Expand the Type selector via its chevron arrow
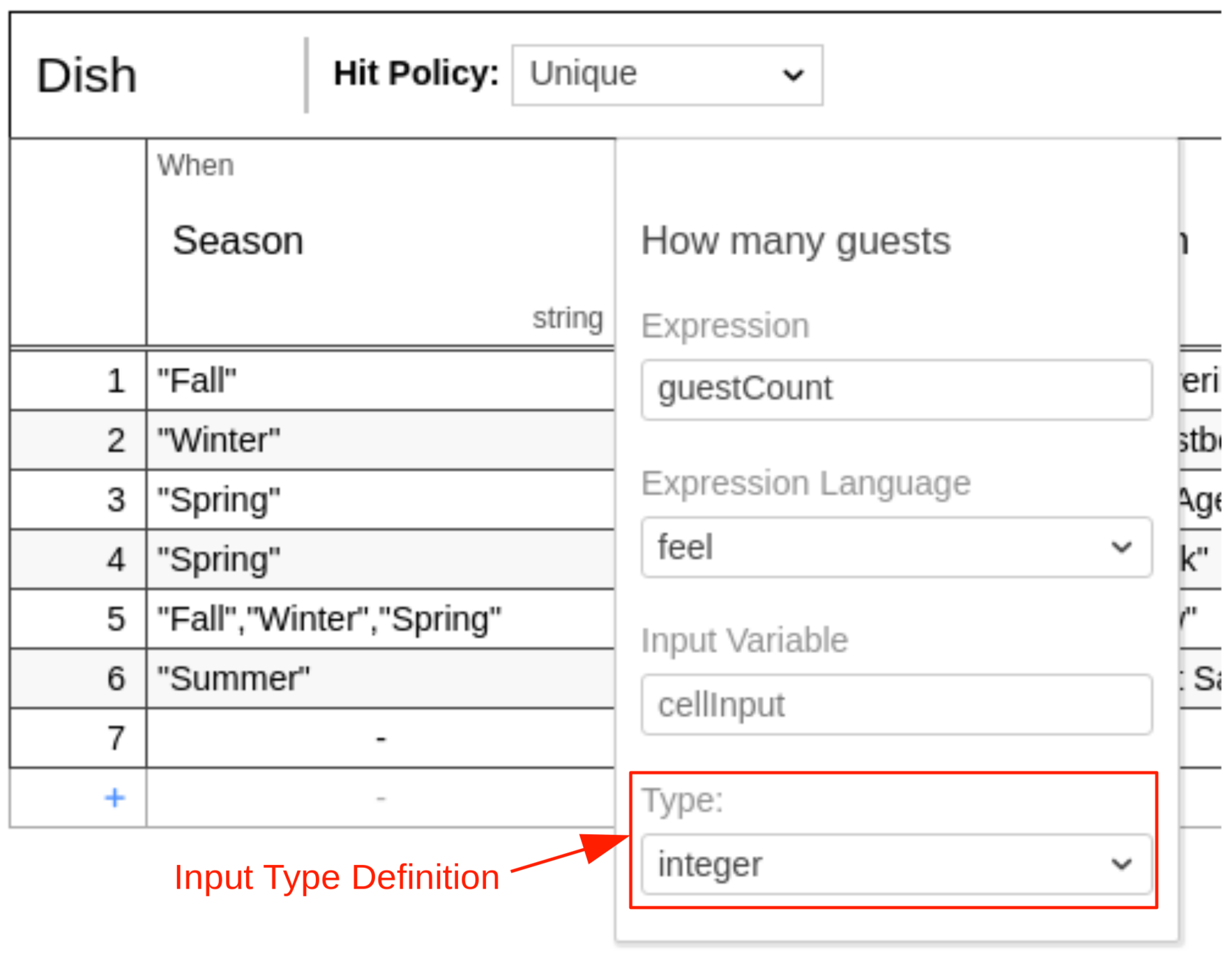Screen dimensions: 1223x980 point(1122,864)
